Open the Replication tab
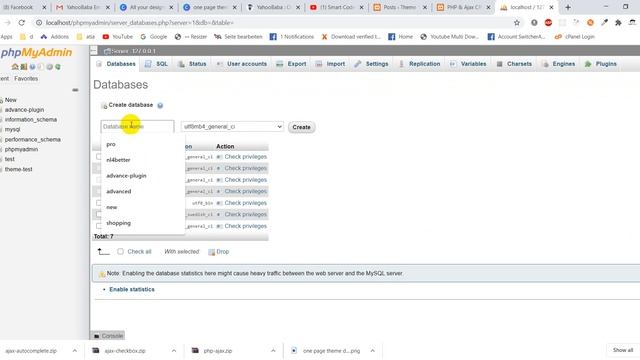The width and height of the screenshot is (640, 360). point(419,64)
